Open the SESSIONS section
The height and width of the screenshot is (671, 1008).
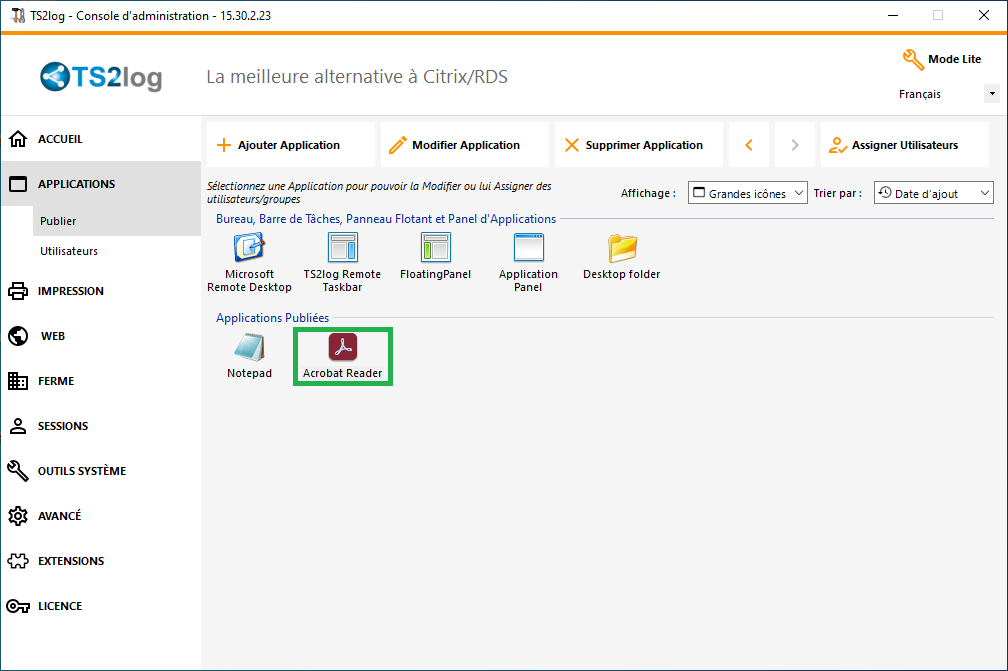point(101,426)
